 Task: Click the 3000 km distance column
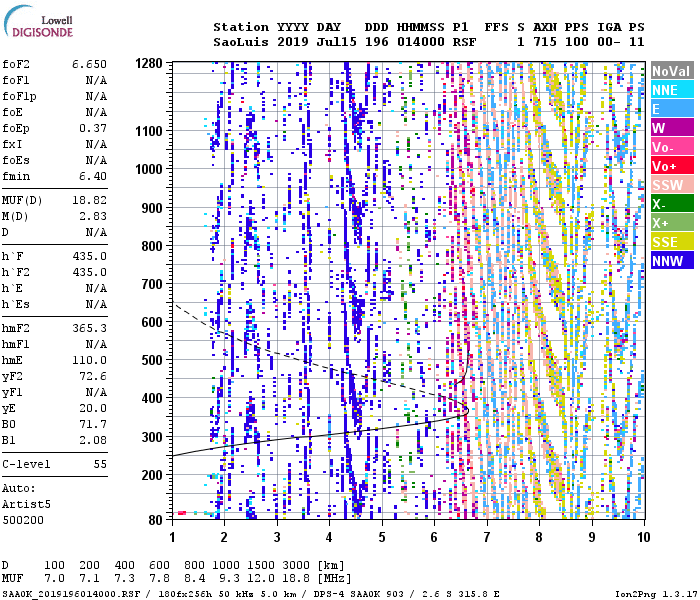point(296,565)
